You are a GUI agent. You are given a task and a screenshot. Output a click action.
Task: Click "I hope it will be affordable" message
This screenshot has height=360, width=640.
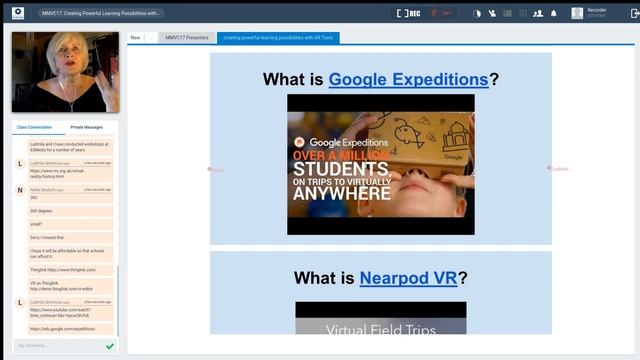click(x=70, y=253)
